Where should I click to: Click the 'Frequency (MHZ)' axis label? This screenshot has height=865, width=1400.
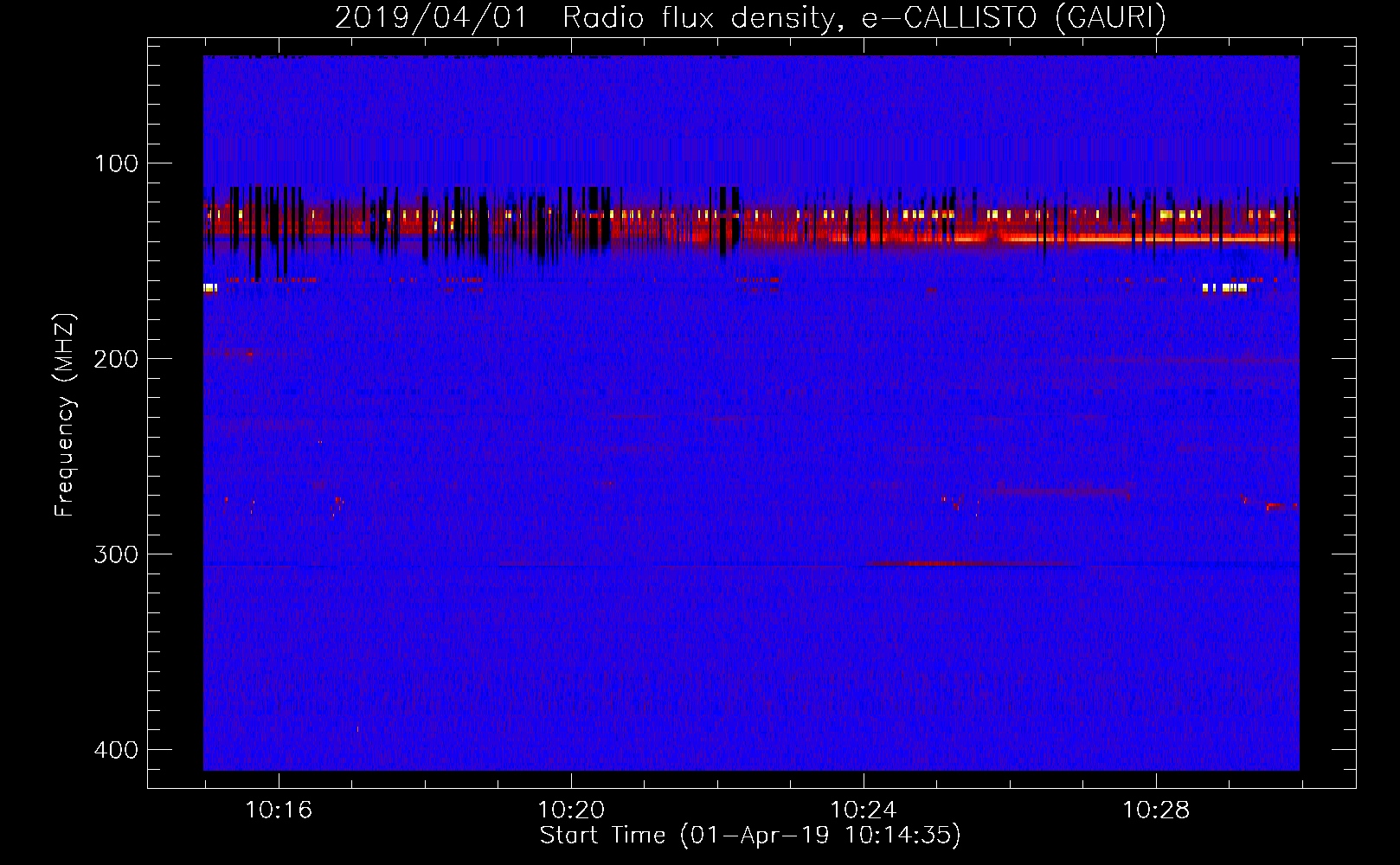(x=65, y=414)
